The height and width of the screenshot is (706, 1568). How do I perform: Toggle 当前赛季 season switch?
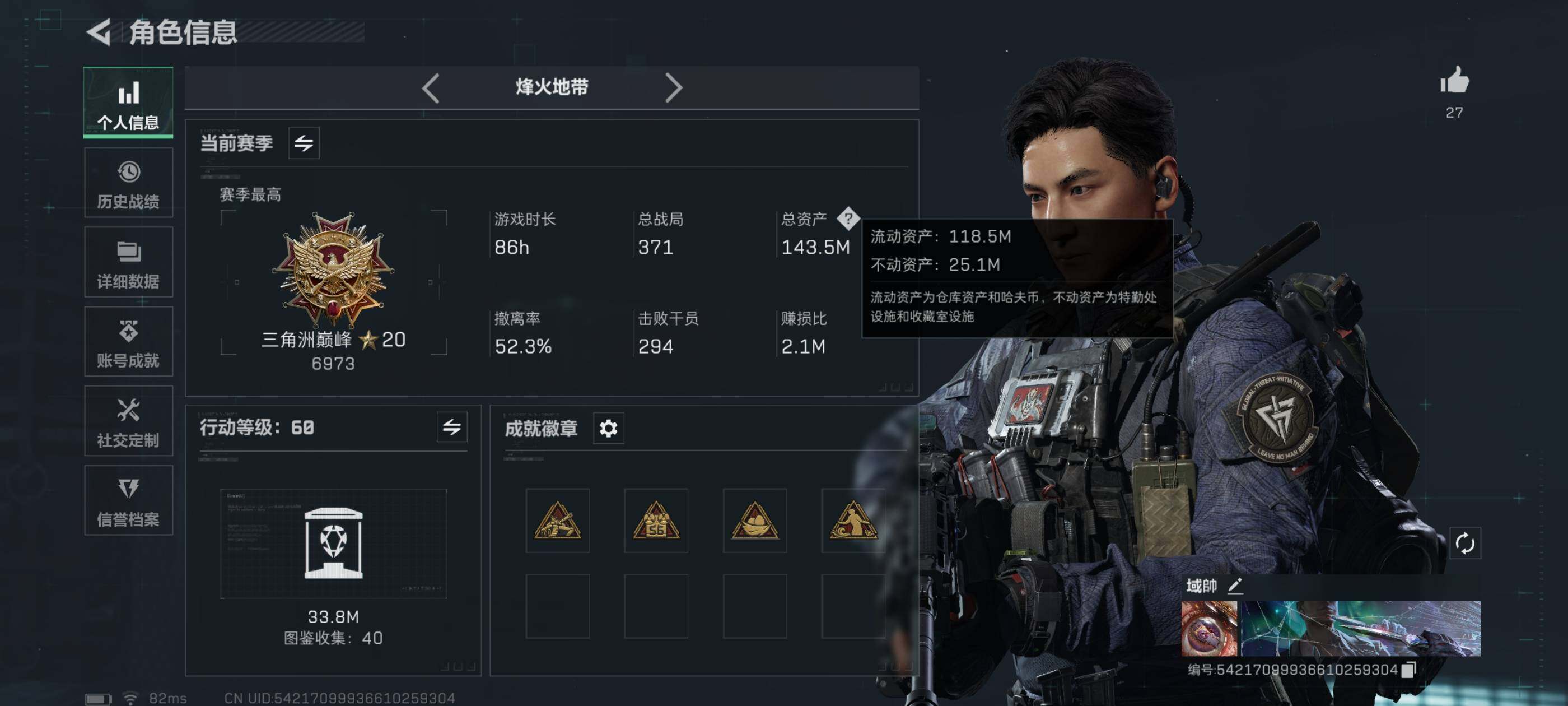pos(304,143)
